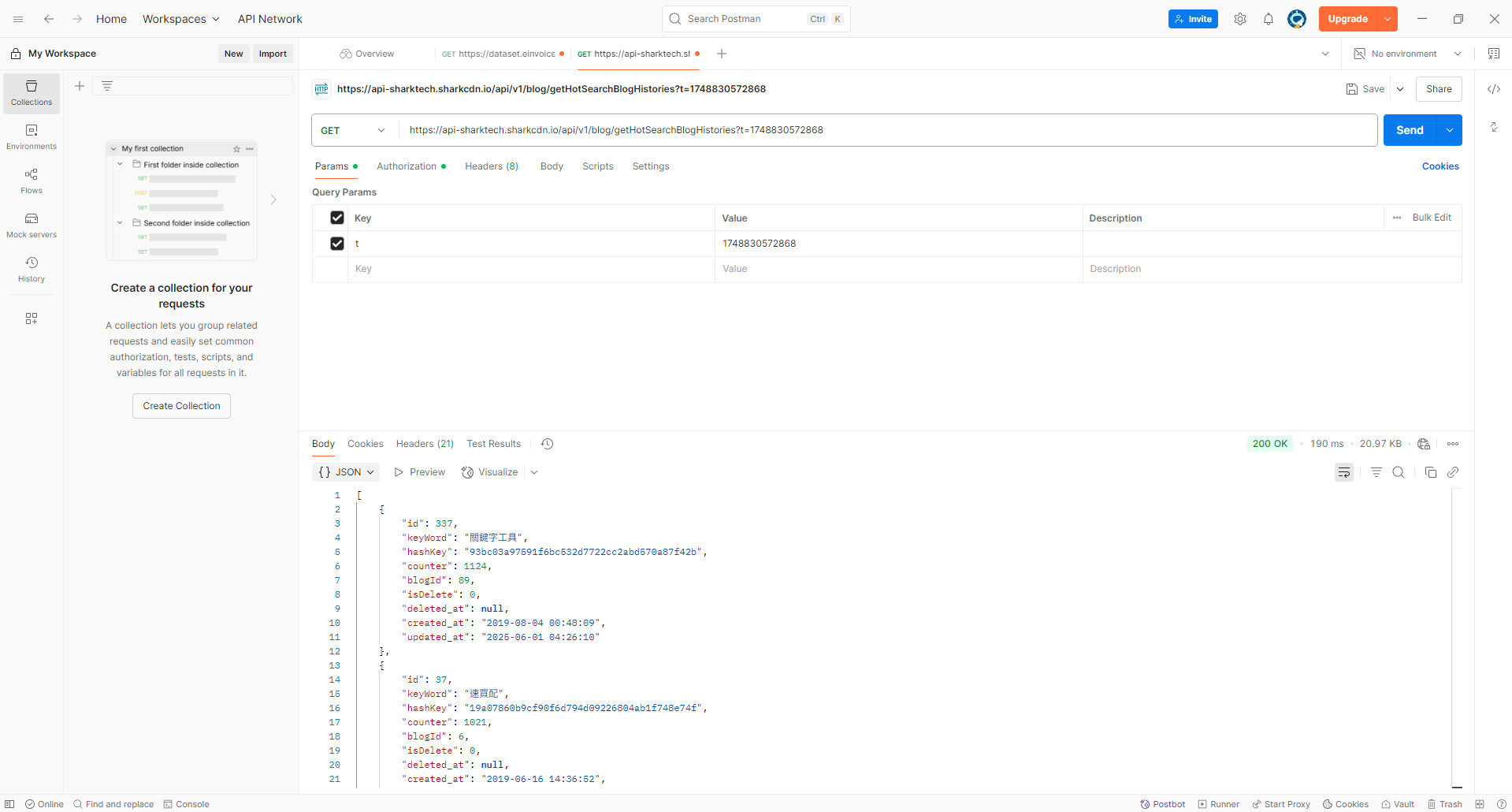Open the No environment selector

1407,54
